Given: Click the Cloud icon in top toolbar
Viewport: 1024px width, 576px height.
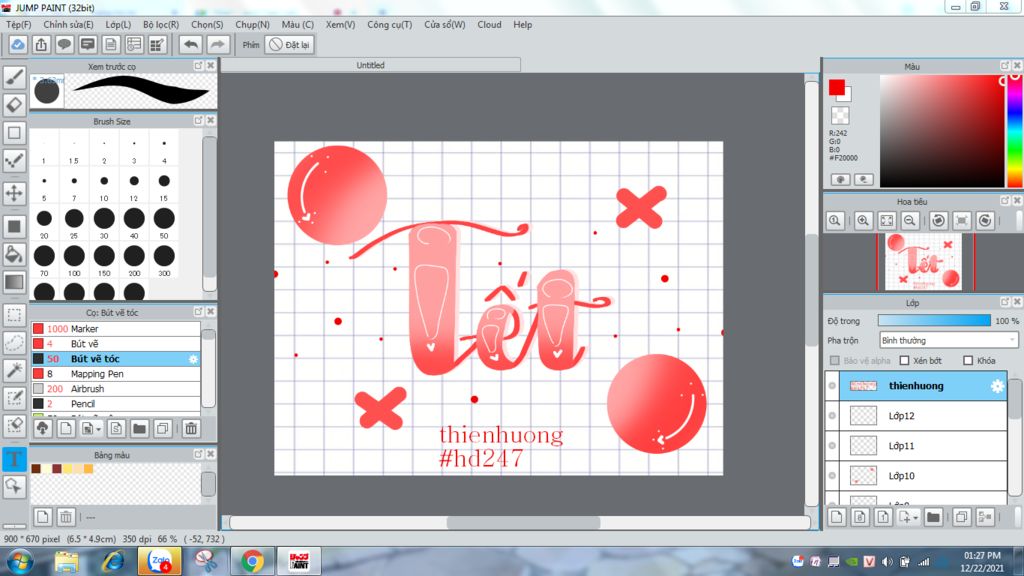Looking at the screenshot, I should pos(18,44).
